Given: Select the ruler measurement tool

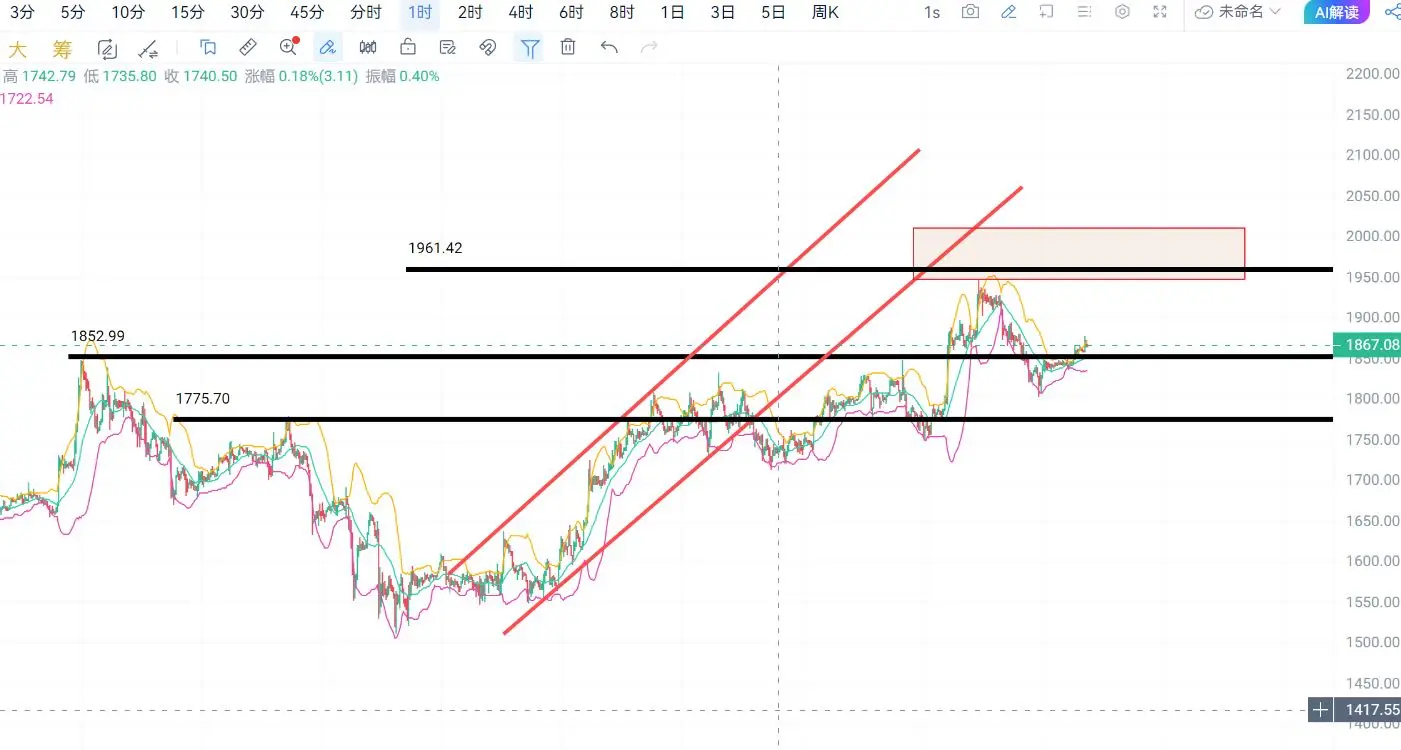Looking at the screenshot, I should click(248, 47).
